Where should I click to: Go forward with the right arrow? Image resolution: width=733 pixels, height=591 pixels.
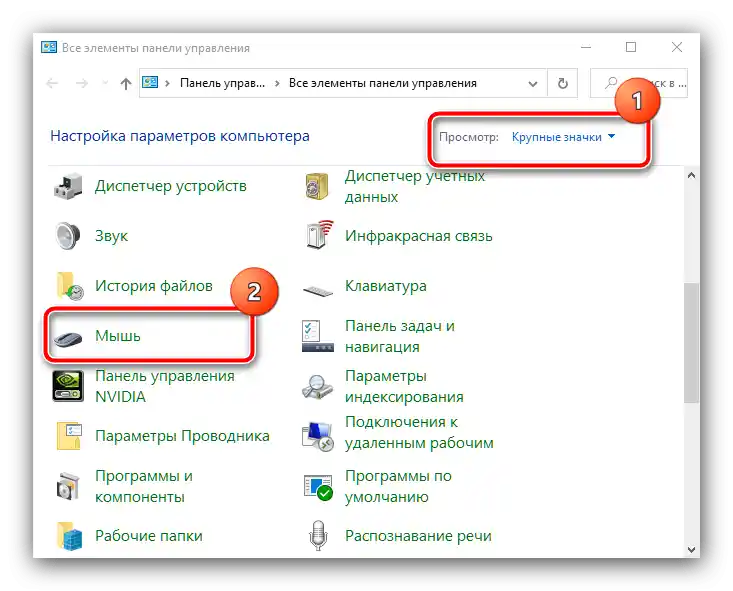(x=82, y=84)
